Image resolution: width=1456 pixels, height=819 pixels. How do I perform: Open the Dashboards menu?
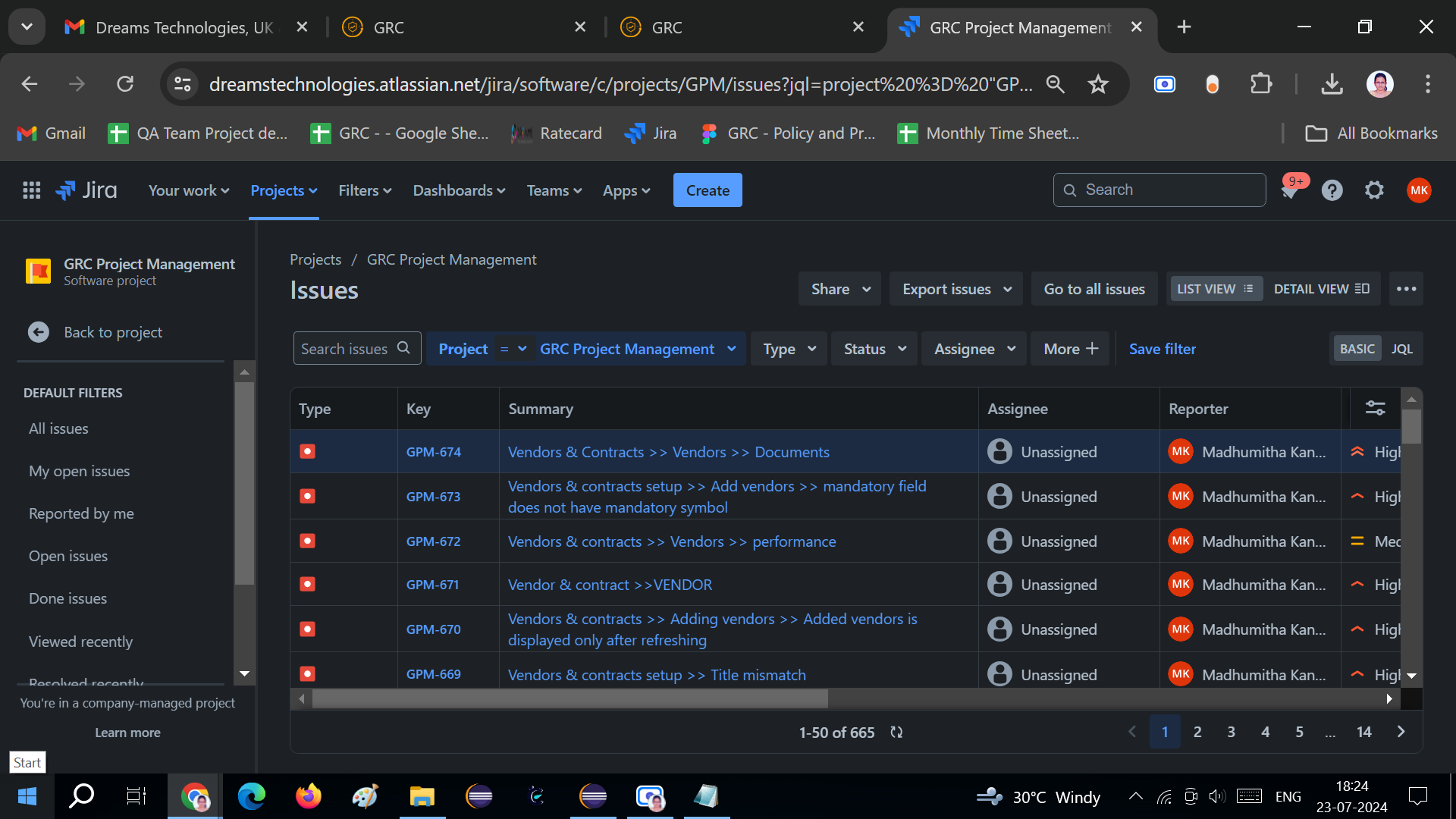tap(459, 190)
